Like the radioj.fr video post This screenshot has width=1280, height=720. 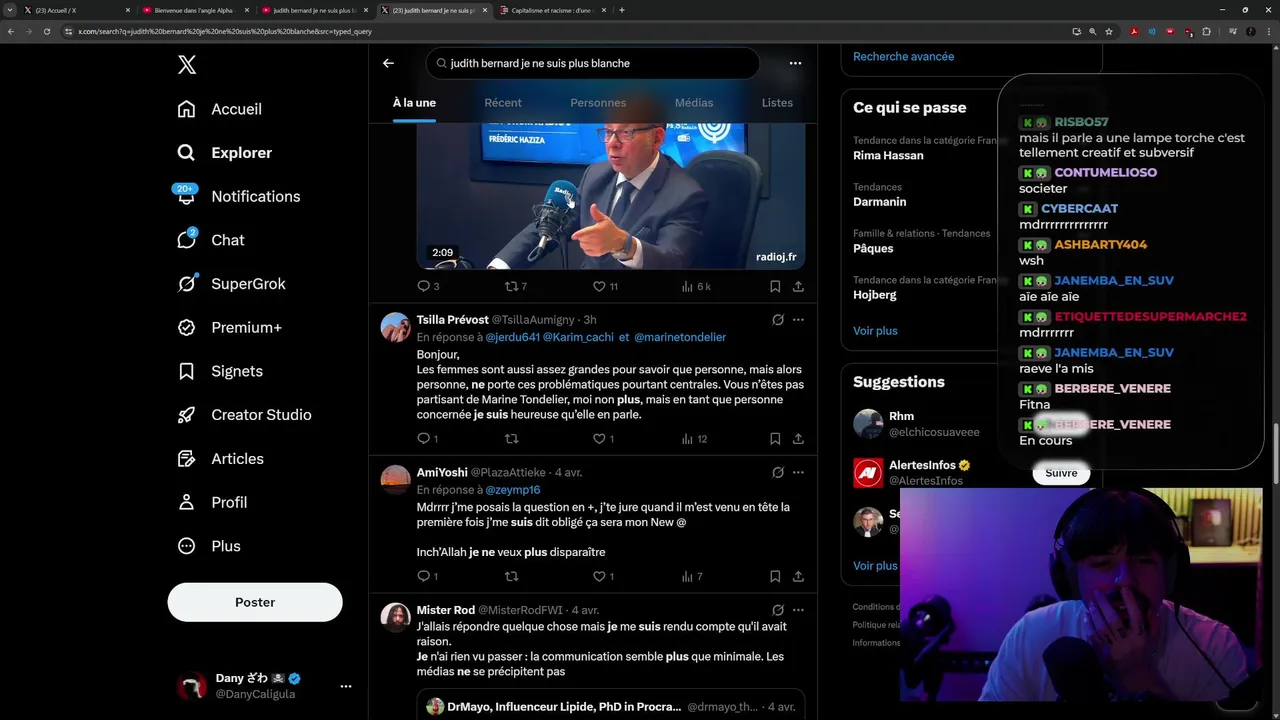(x=606, y=286)
